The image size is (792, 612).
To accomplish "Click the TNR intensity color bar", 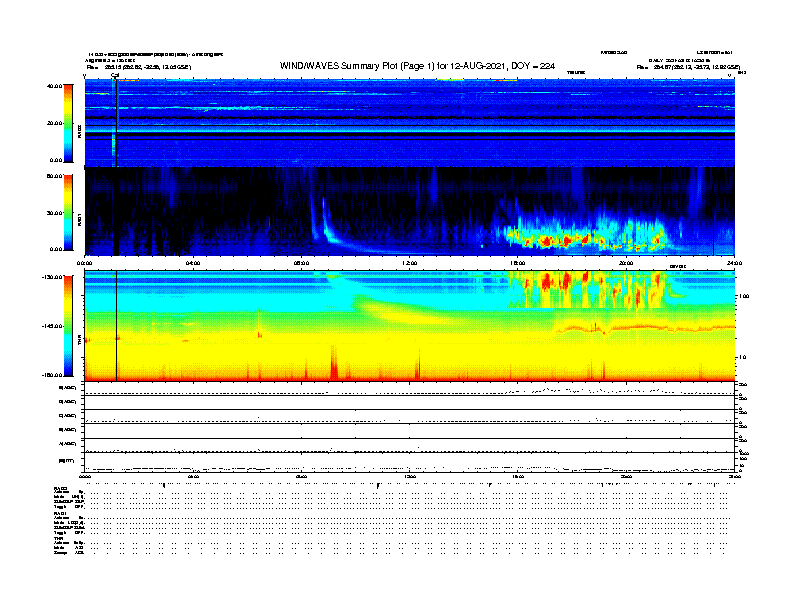I will click(x=68, y=326).
